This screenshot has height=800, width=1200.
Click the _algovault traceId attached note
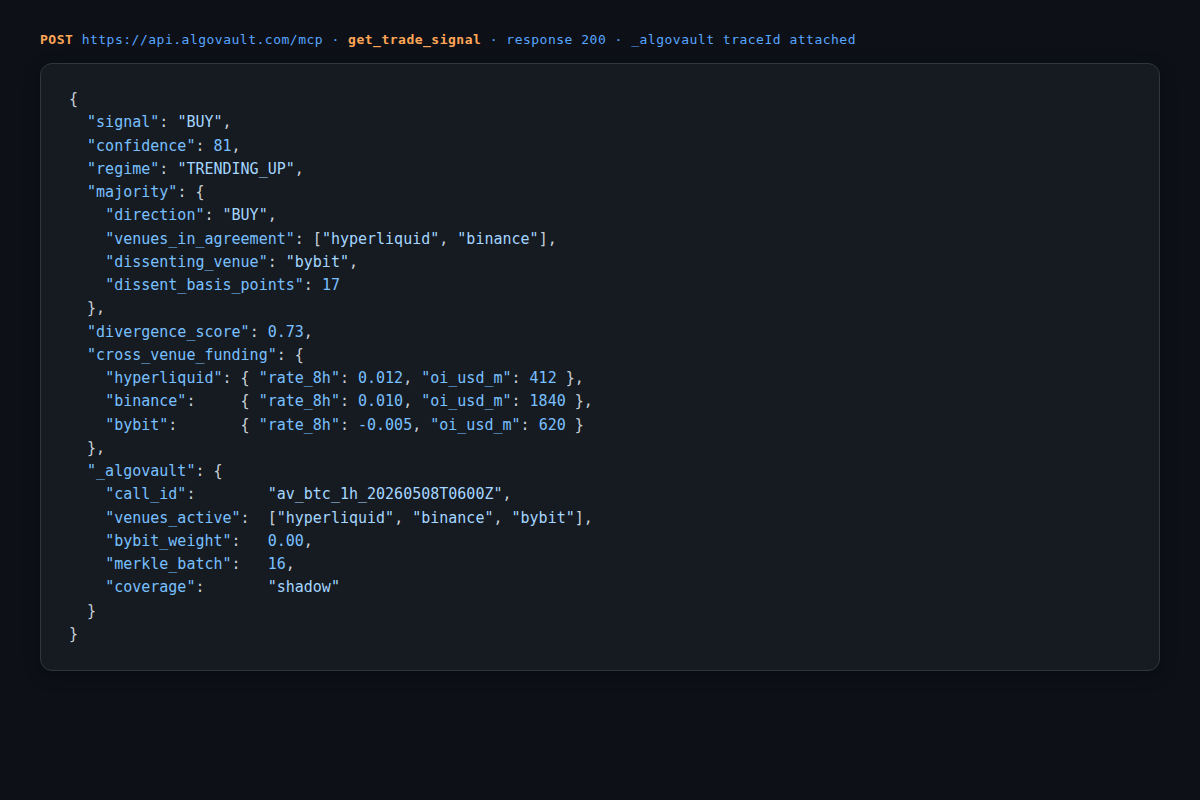point(743,40)
